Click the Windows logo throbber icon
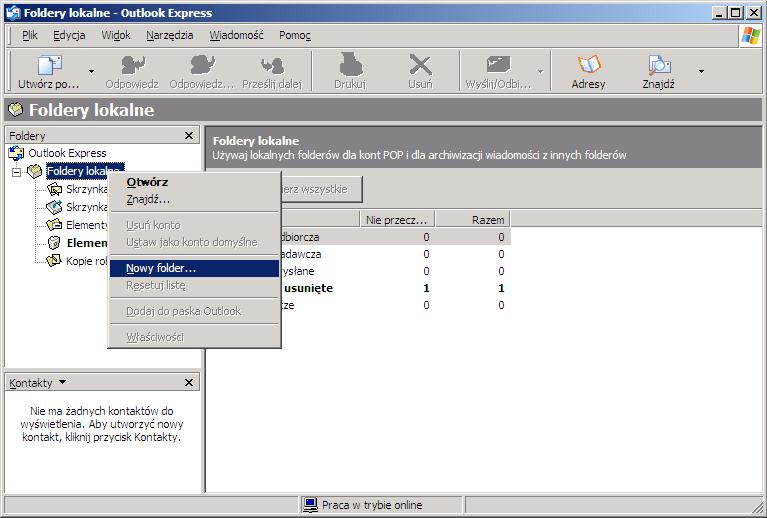The image size is (767, 518). pos(751,36)
